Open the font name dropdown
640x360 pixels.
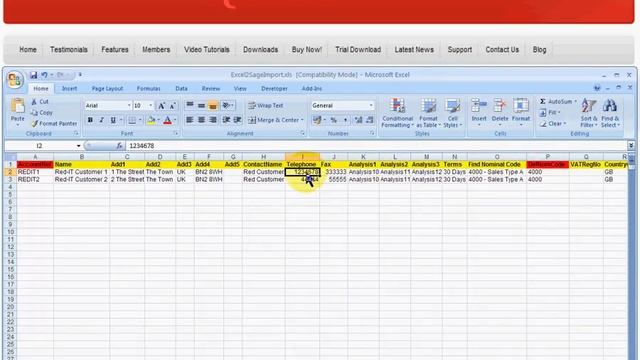129,106
